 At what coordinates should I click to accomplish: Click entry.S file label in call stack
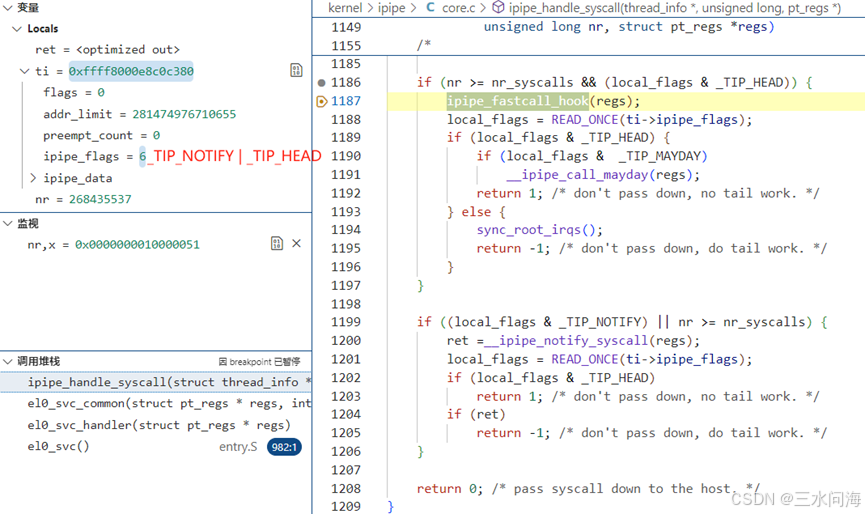238,447
